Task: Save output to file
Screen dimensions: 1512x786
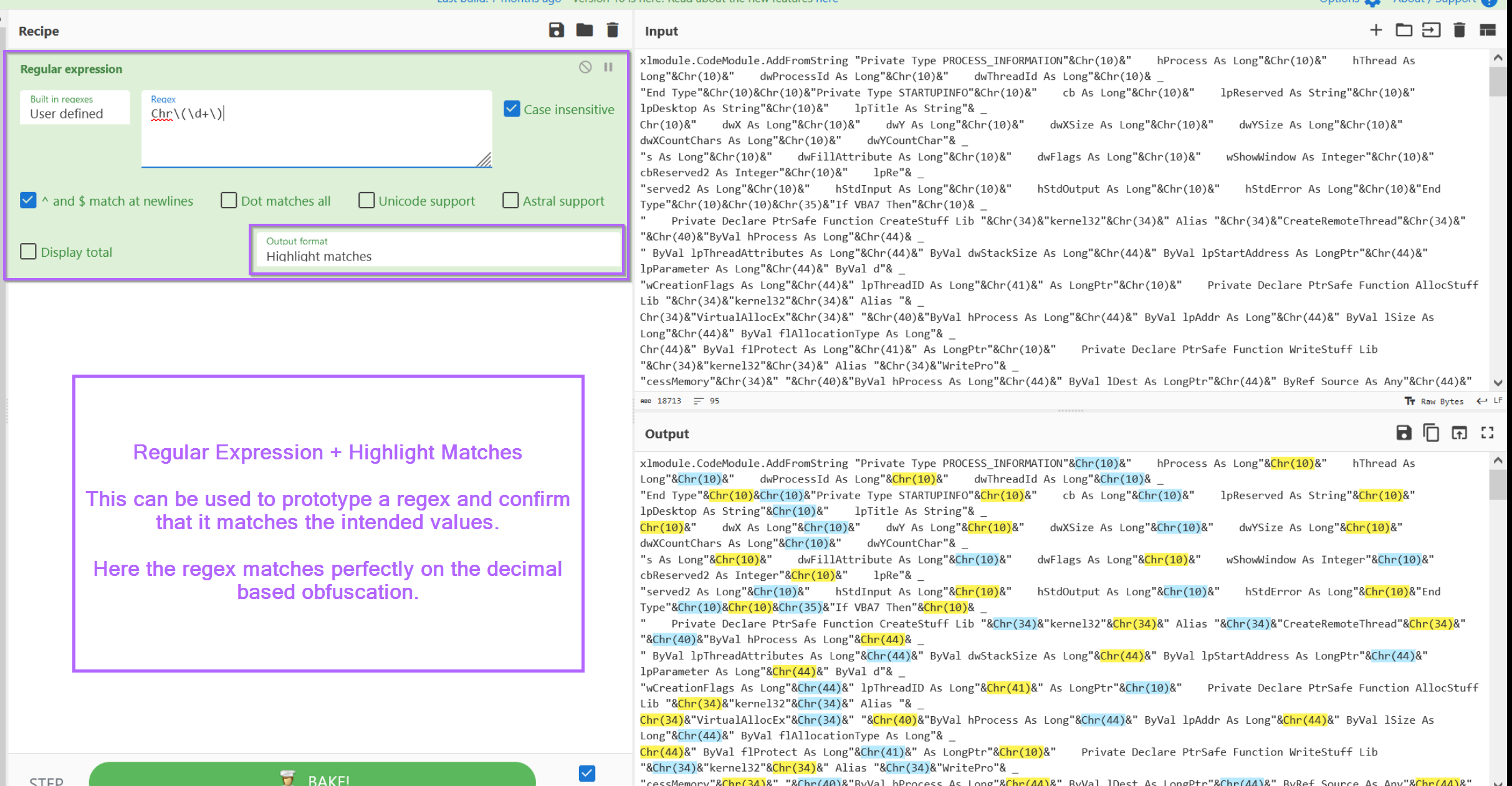Action: (x=1404, y=433)
